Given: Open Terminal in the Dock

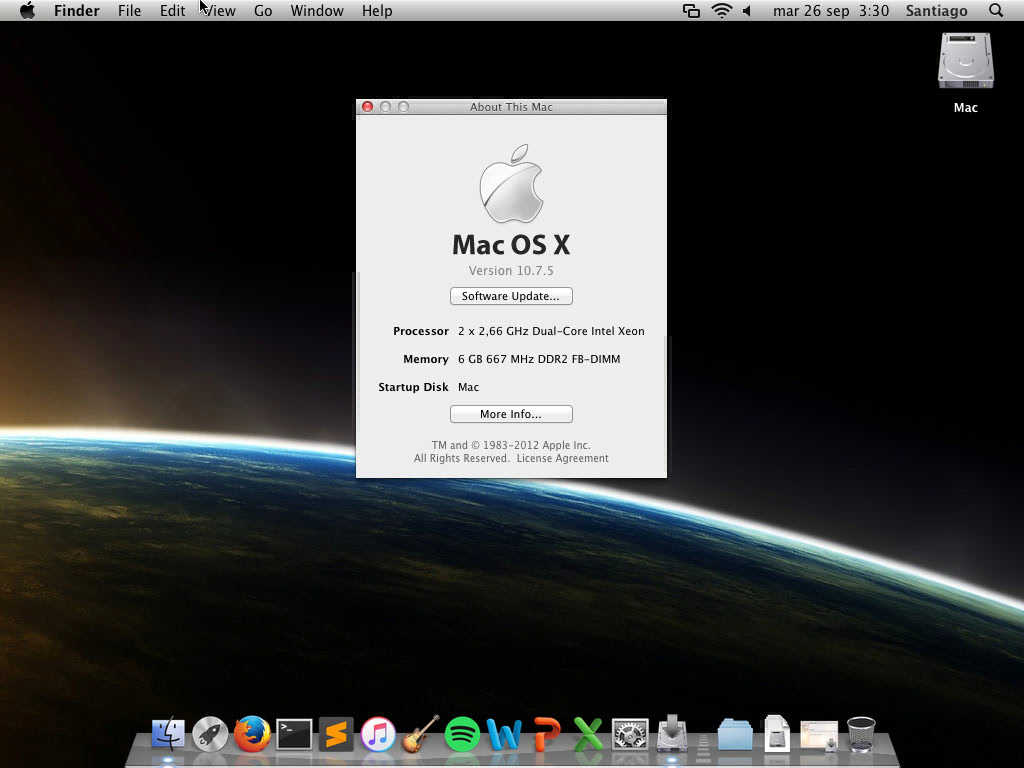Looking at the screenshot, I should click(294, 735).
